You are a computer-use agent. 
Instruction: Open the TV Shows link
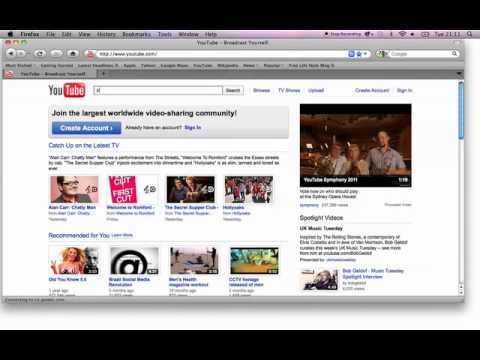pyautogui.click(x=289, y=90)
